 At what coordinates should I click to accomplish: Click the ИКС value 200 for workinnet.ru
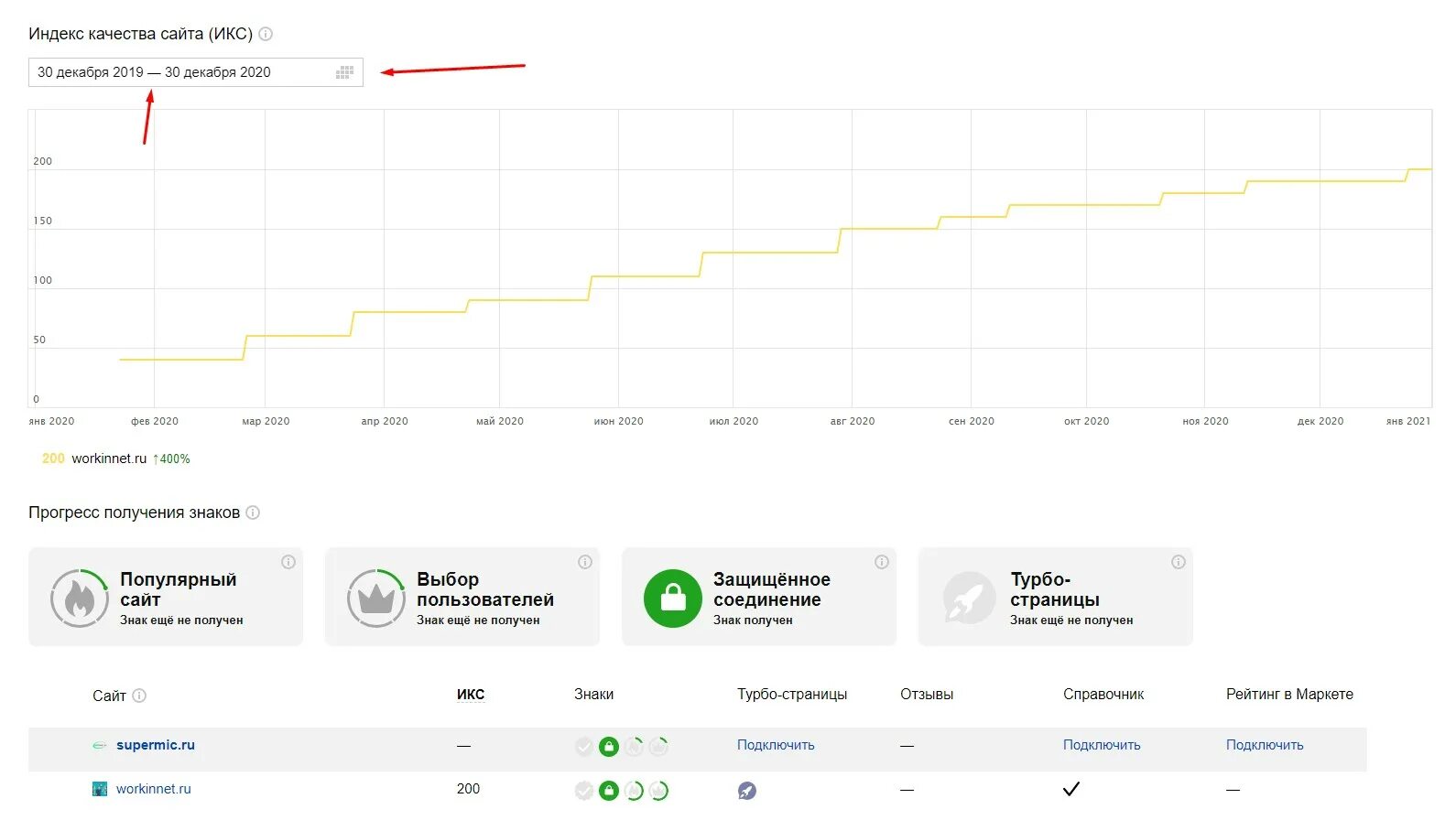[468, 789]
